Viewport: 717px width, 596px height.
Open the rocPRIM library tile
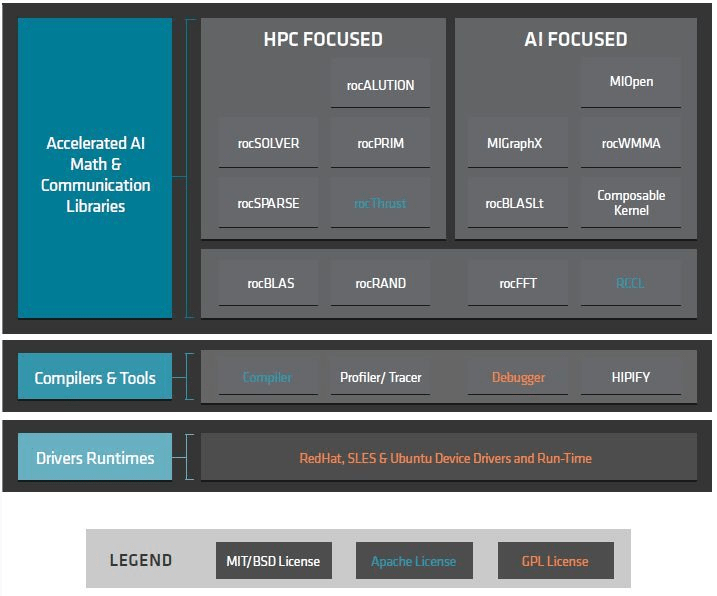(x=380, y=143)
